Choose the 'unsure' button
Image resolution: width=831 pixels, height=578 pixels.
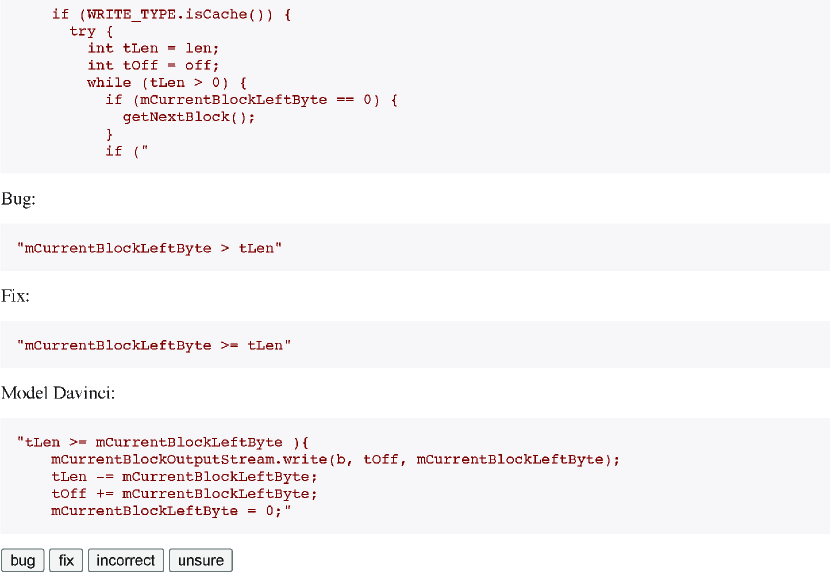(200, 561)
